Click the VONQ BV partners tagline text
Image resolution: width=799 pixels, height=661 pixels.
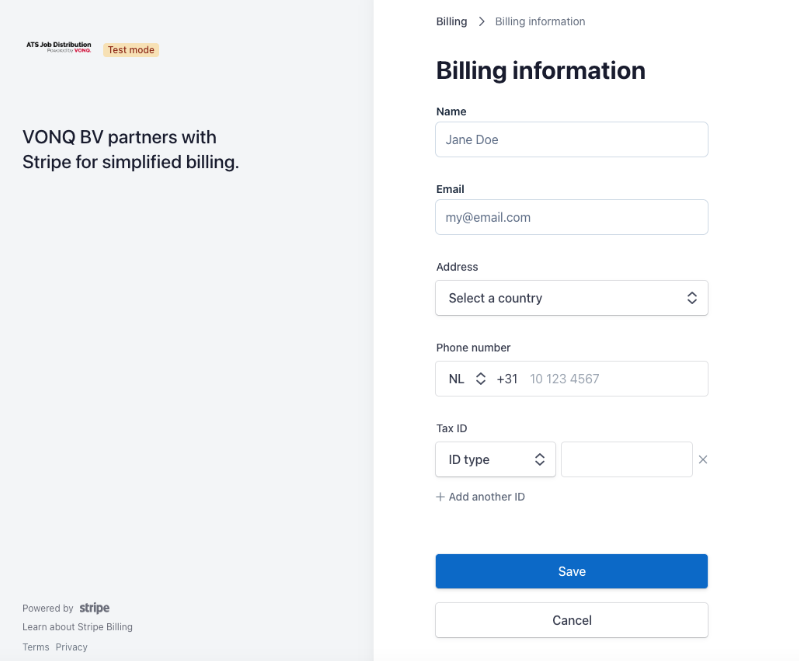(130, 149)
